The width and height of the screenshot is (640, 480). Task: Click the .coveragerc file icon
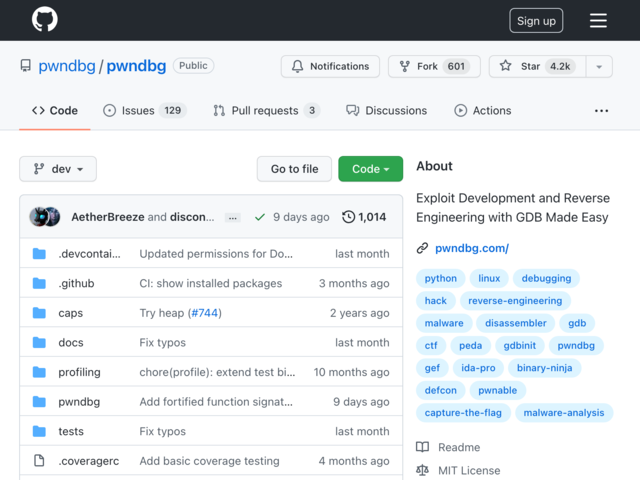click(39, 461)
